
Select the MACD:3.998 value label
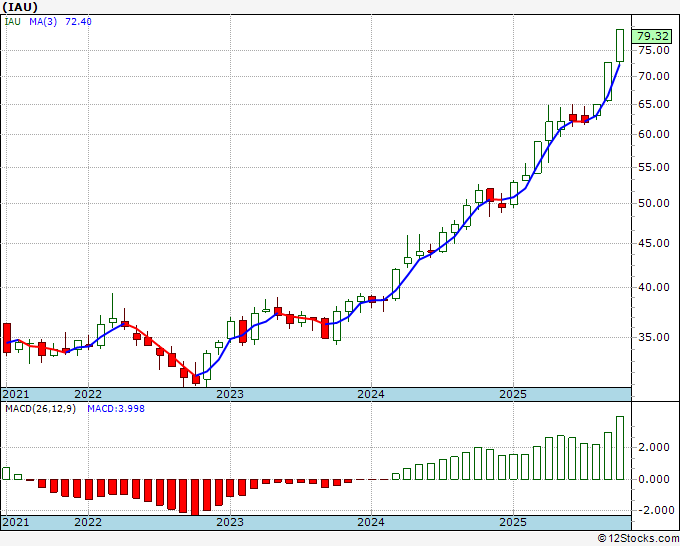116,409
